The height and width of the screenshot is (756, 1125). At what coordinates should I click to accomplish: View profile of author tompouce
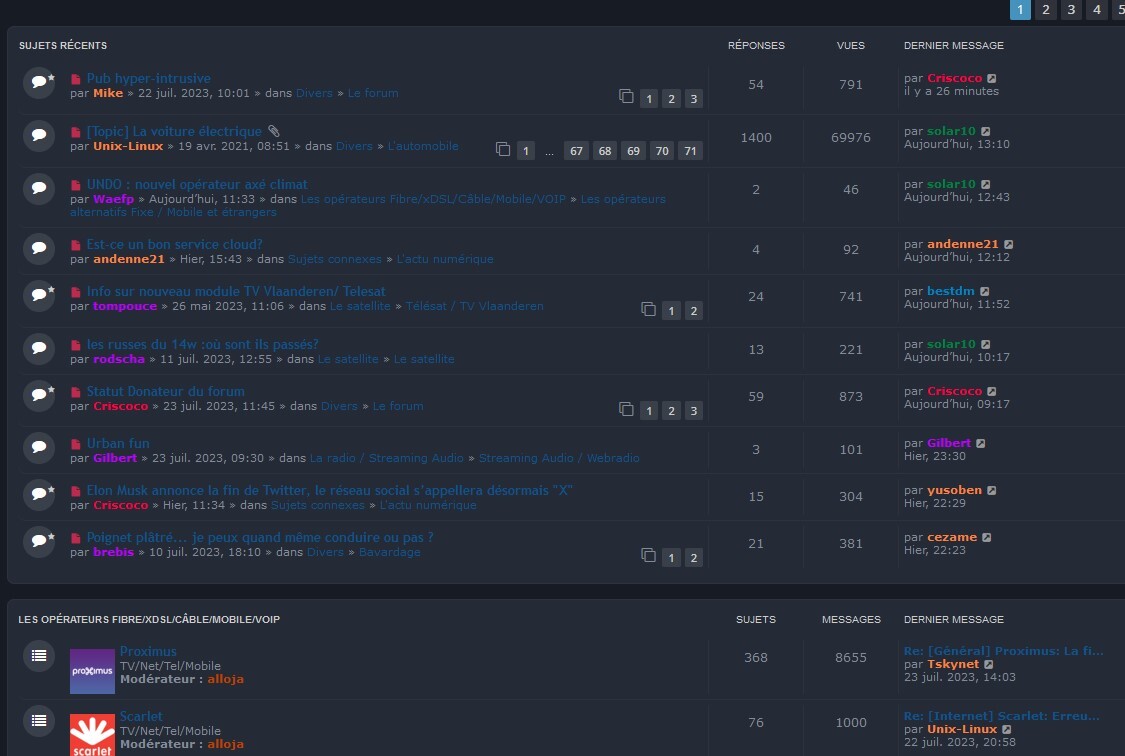(125, 306)
